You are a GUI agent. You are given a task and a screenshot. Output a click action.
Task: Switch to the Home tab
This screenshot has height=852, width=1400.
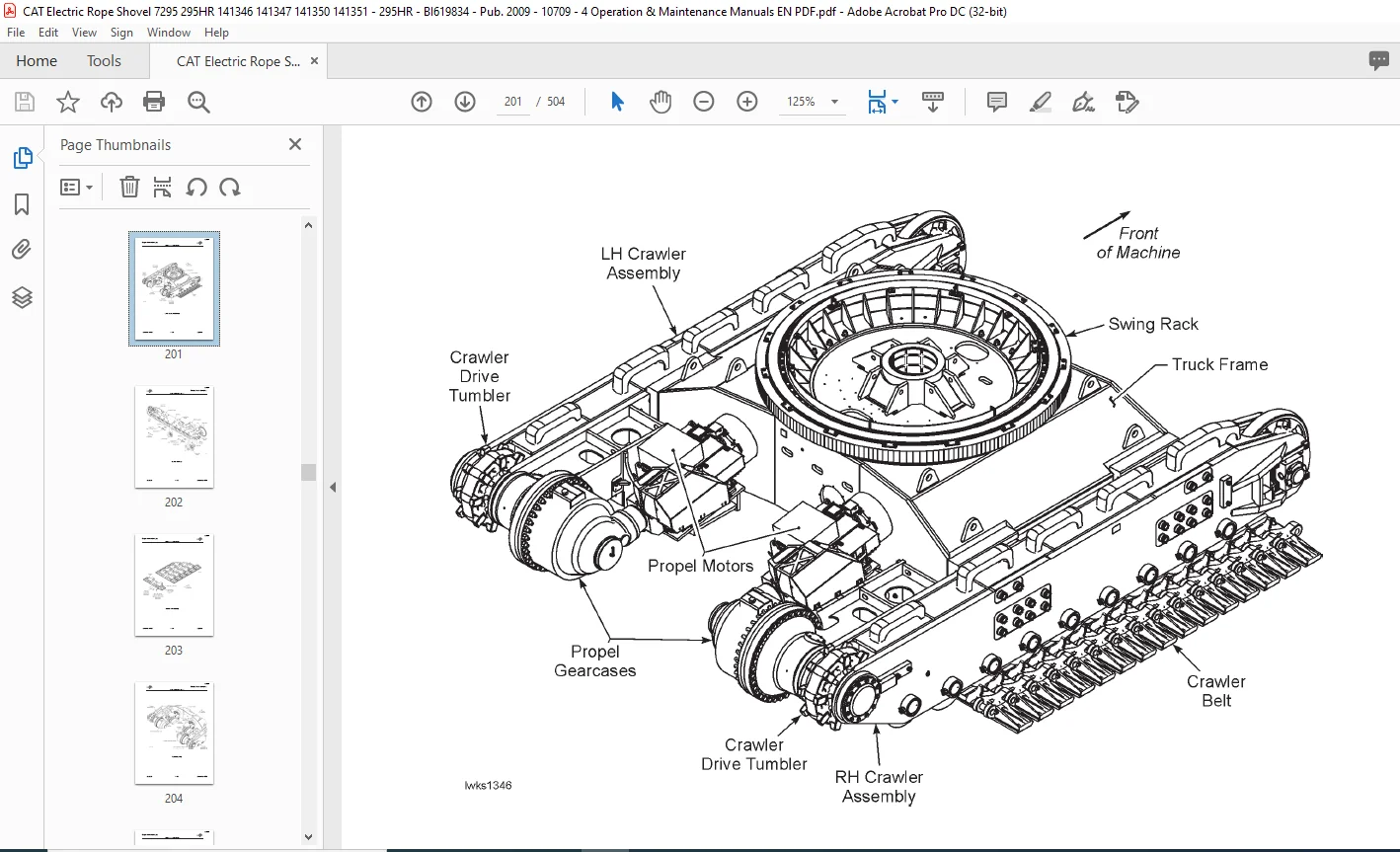(x=37, y=61)
